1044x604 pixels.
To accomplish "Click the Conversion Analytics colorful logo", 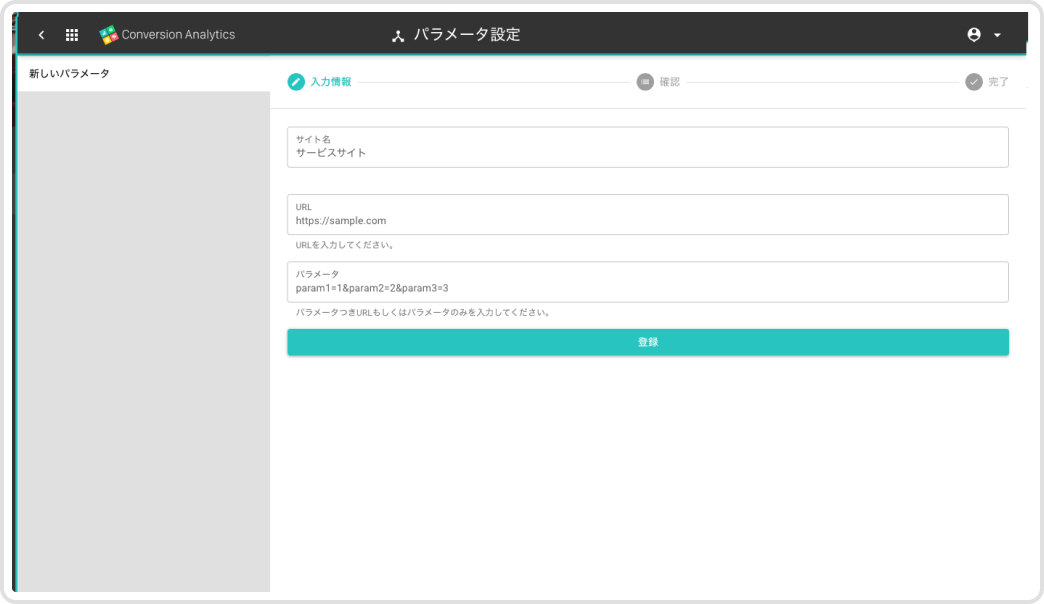I will pyautogui.click(x=108, y=35).
